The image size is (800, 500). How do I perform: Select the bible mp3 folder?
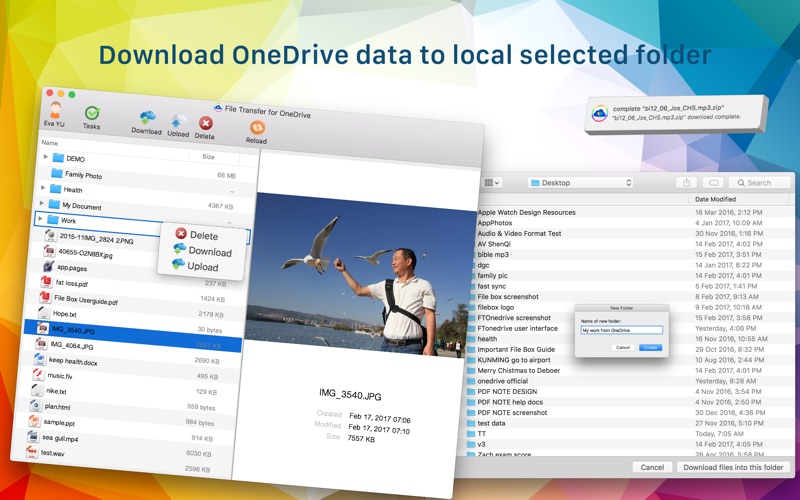[493, 255]
